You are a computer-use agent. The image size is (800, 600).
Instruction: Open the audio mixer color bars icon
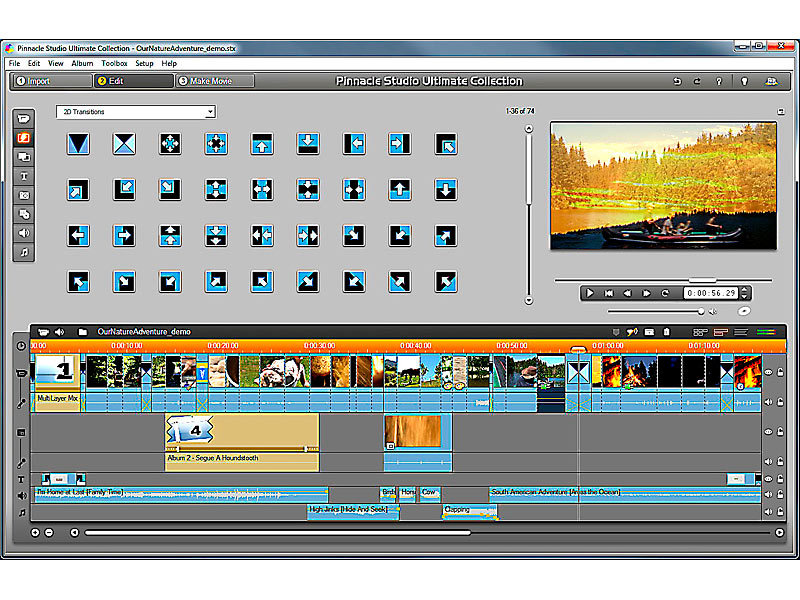pos(766,332)
